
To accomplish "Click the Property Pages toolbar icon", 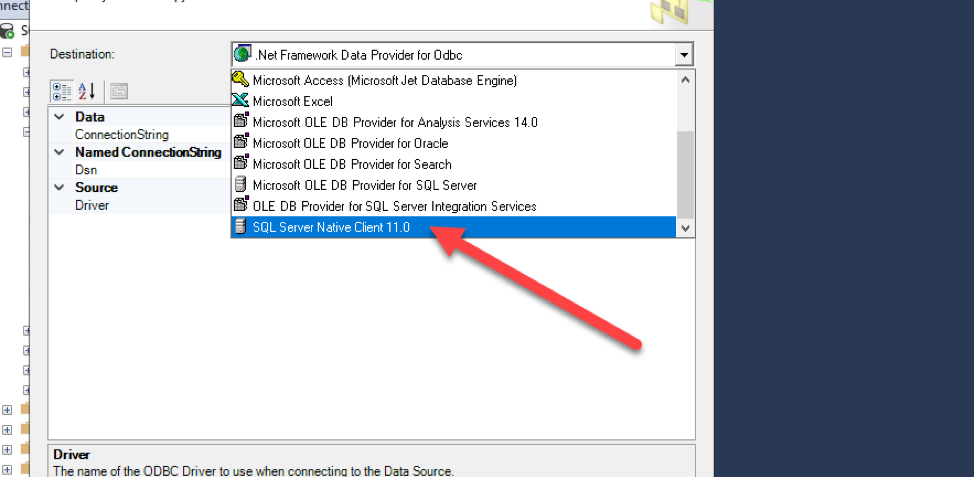I will point(119,91).
